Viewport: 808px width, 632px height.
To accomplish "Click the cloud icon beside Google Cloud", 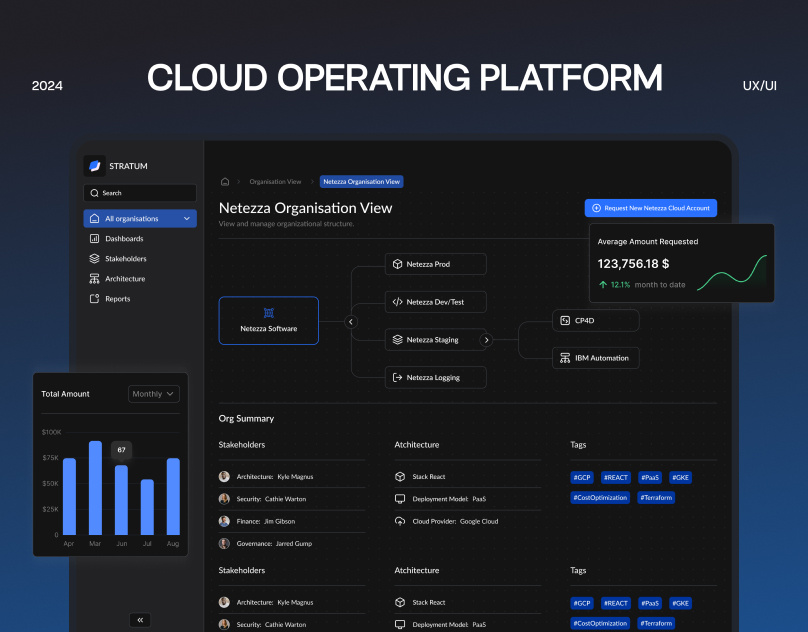I will tap(400, 521).
